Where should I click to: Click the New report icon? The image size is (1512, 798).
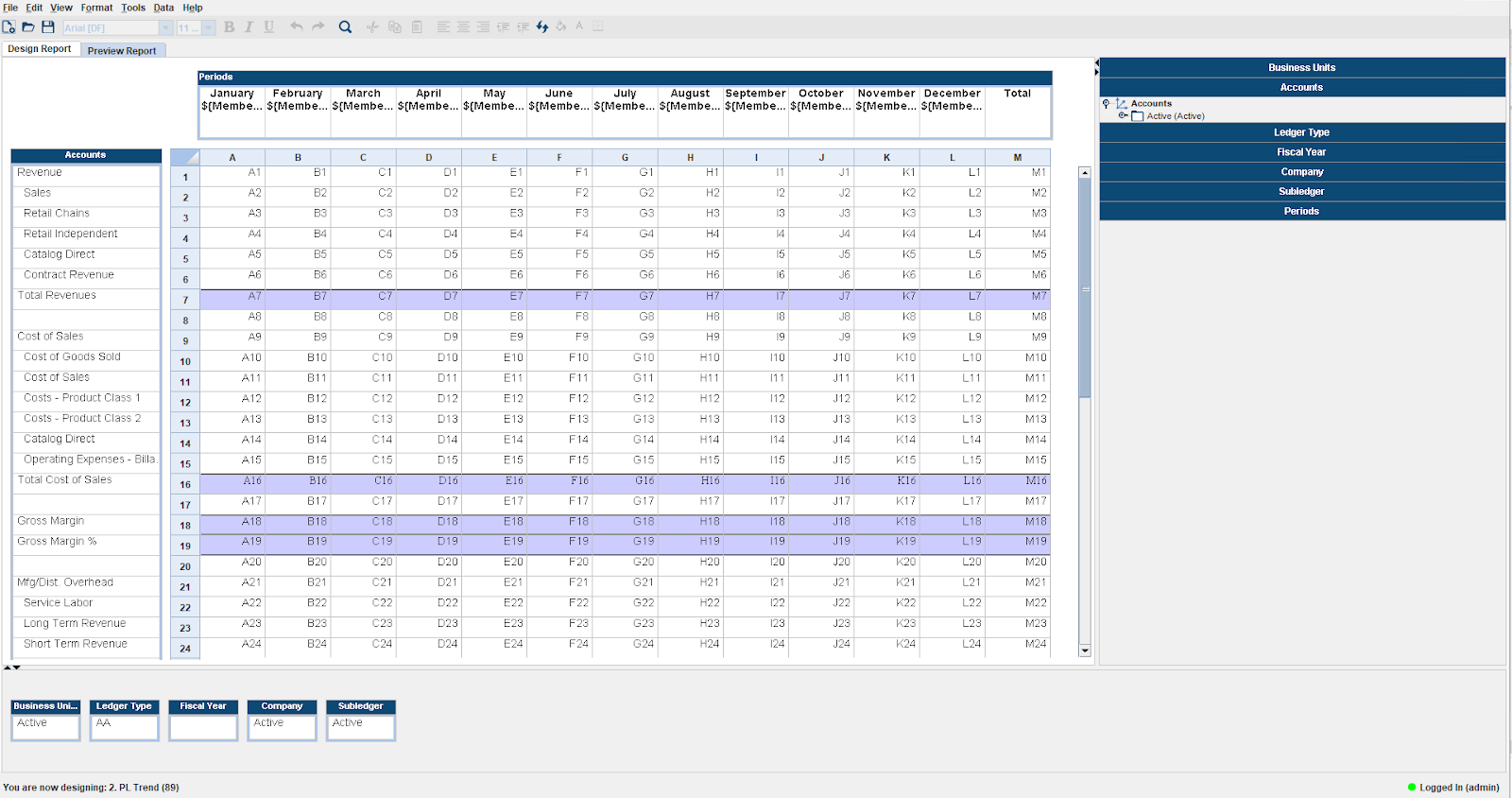[9, 27]
